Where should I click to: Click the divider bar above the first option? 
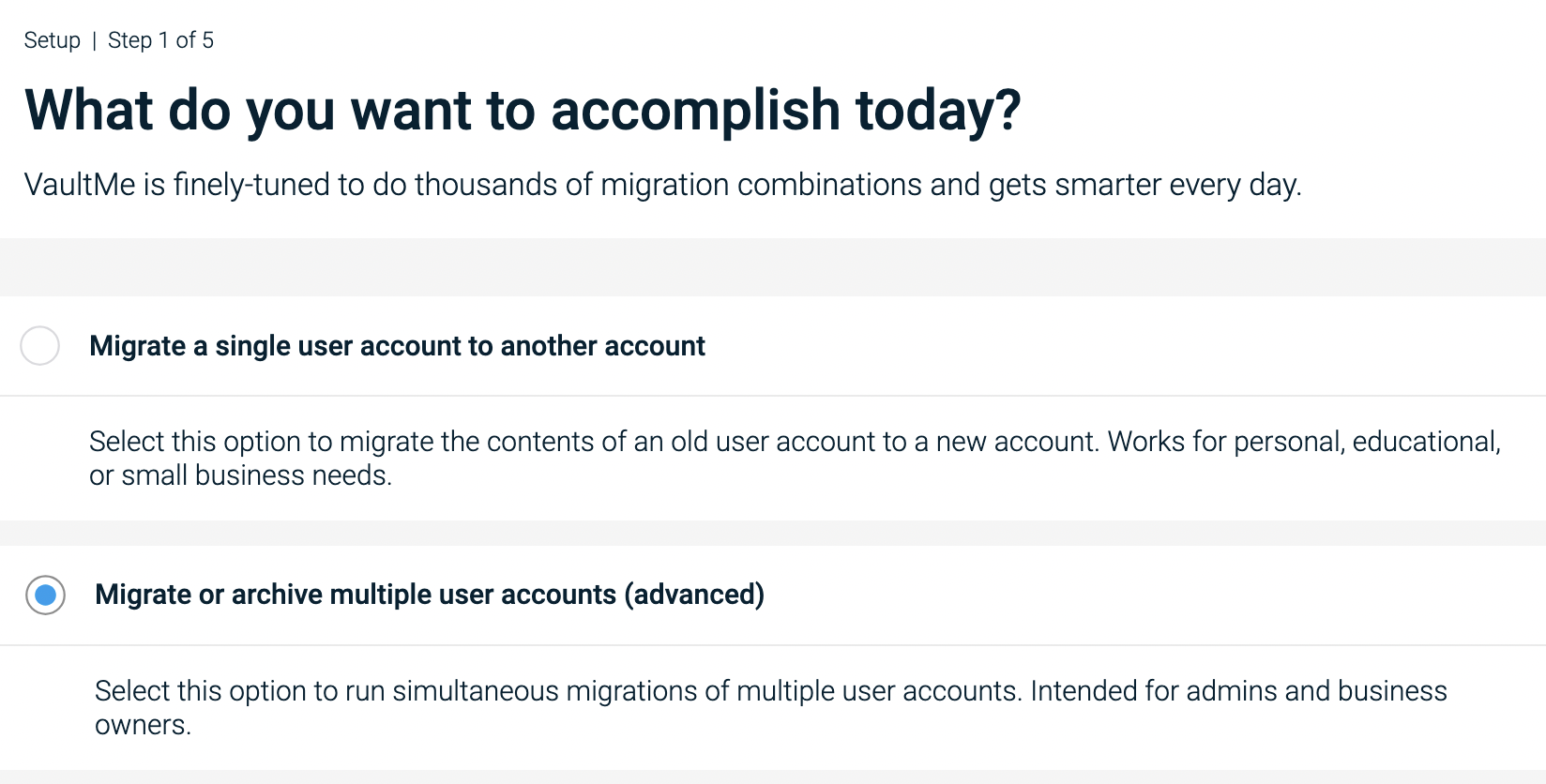(x=773, y=267)
